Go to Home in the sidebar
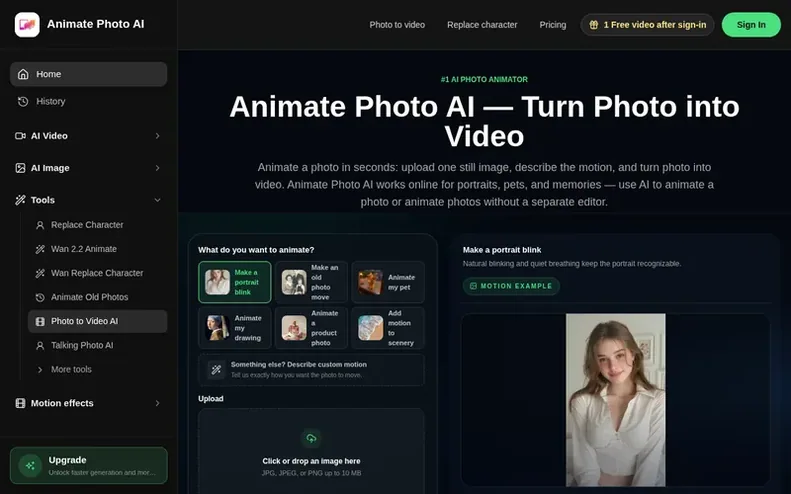The width and height of the screenshot is (791, 494). coord(88,74)
